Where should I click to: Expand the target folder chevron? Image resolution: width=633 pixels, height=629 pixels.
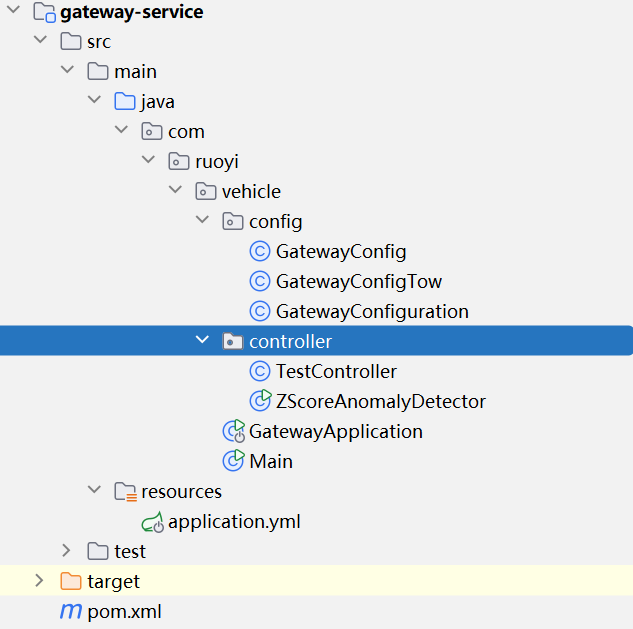point(40,581)
